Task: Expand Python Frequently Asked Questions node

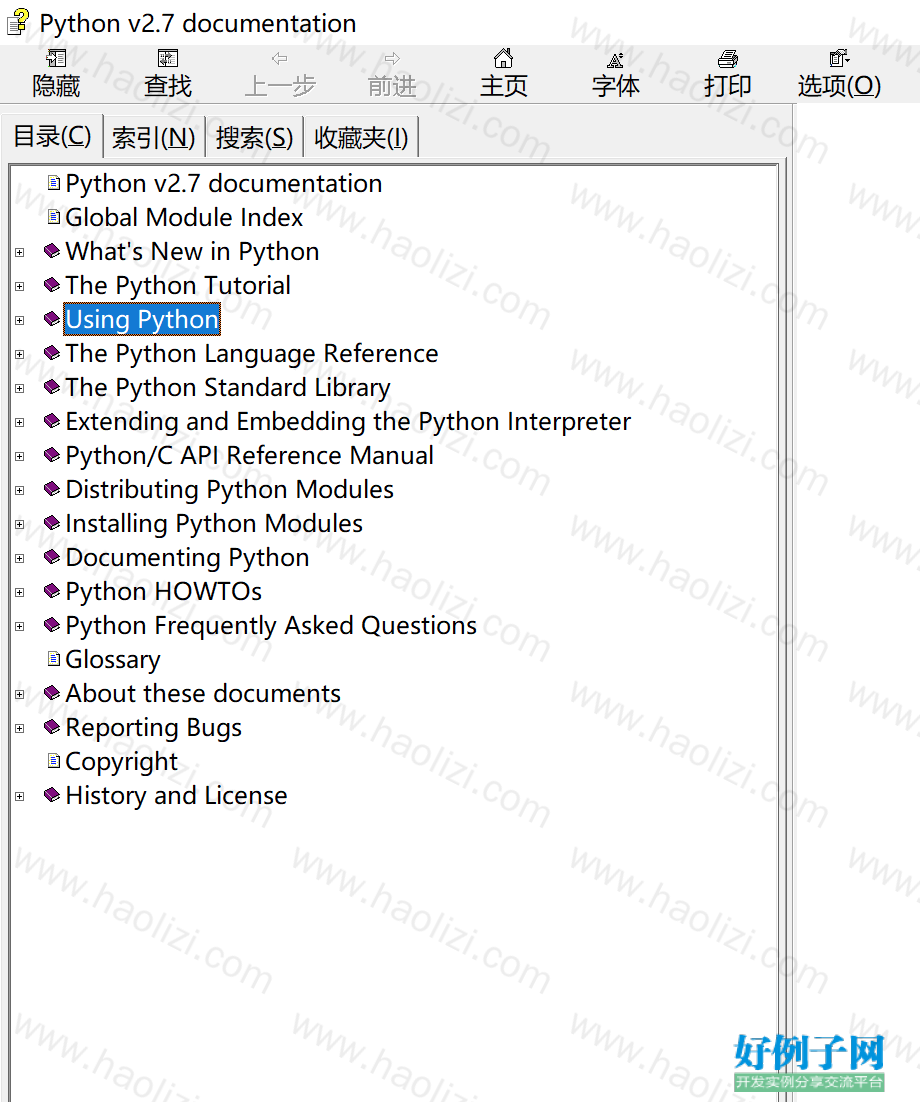Action: tap(20, 626)
